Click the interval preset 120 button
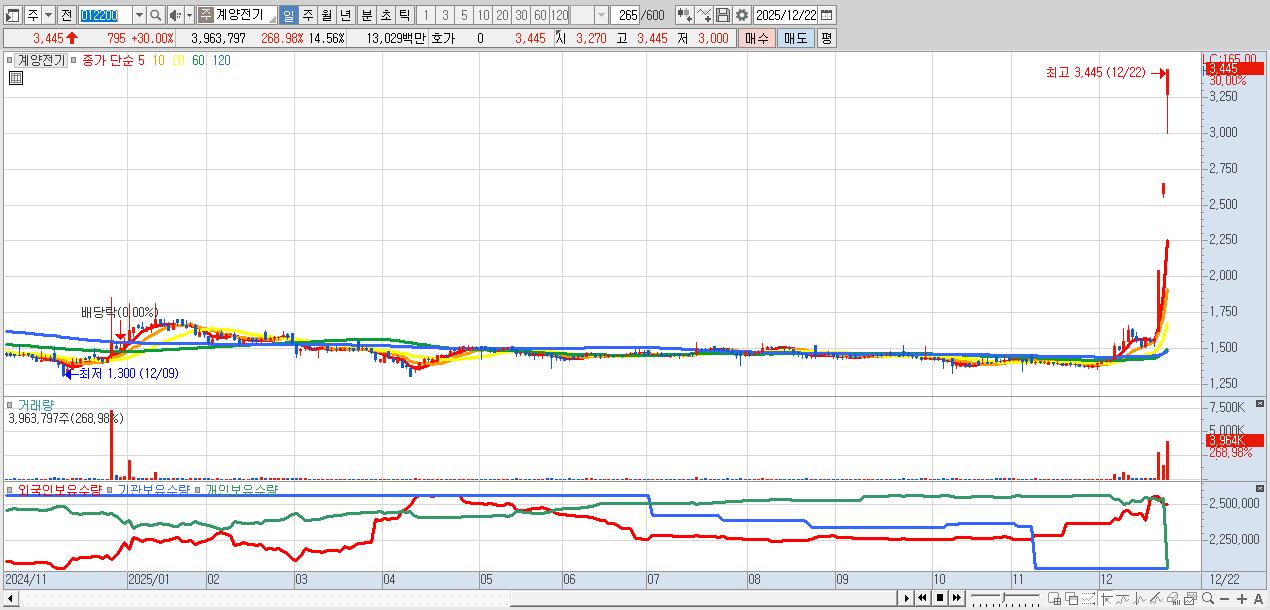 click(559, 15)
